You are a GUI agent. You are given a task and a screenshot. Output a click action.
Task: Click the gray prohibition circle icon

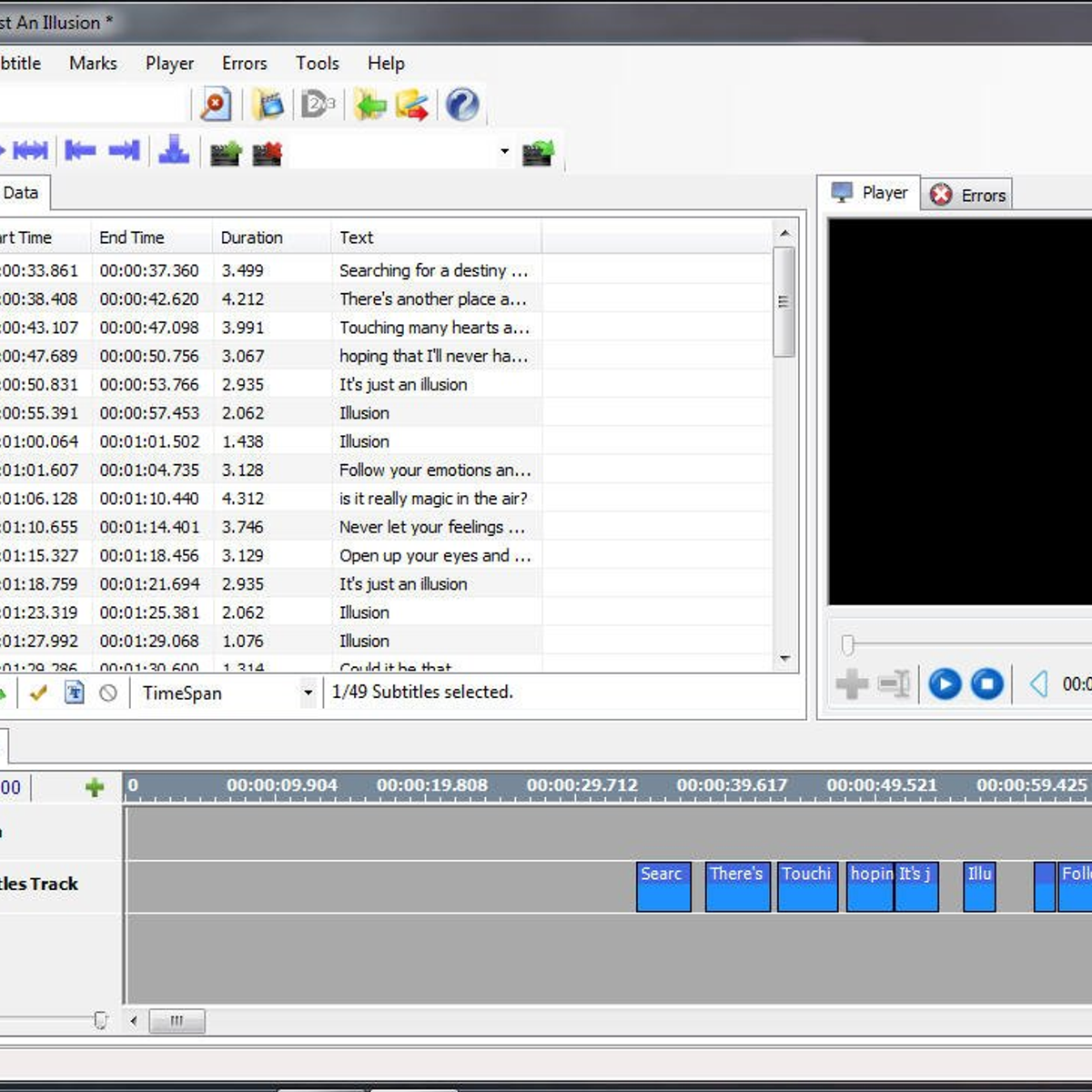[108, 693]
